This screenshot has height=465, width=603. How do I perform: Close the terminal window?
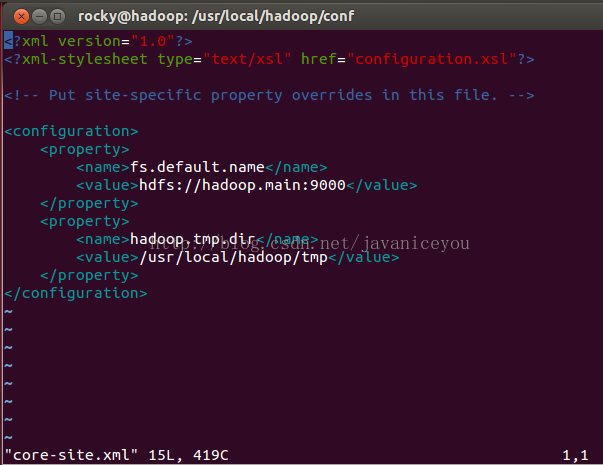tap(21, 17)
